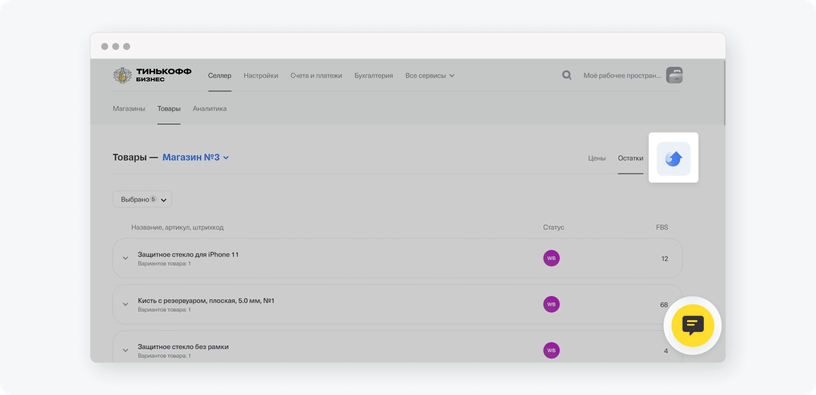The width and height of the screenshot is (816, 395).
Task: Click the WB badge for the brush product
Action: pyautogui.click(x=552, y=304)
